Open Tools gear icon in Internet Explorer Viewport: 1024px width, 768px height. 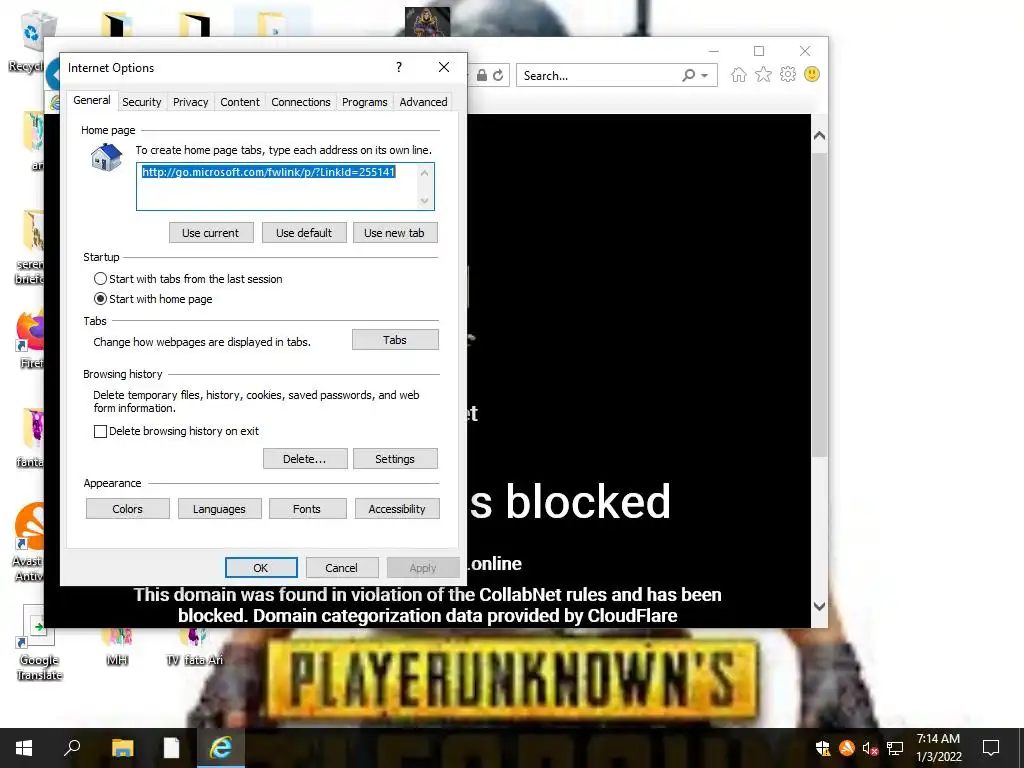click(x=788, y=74)
